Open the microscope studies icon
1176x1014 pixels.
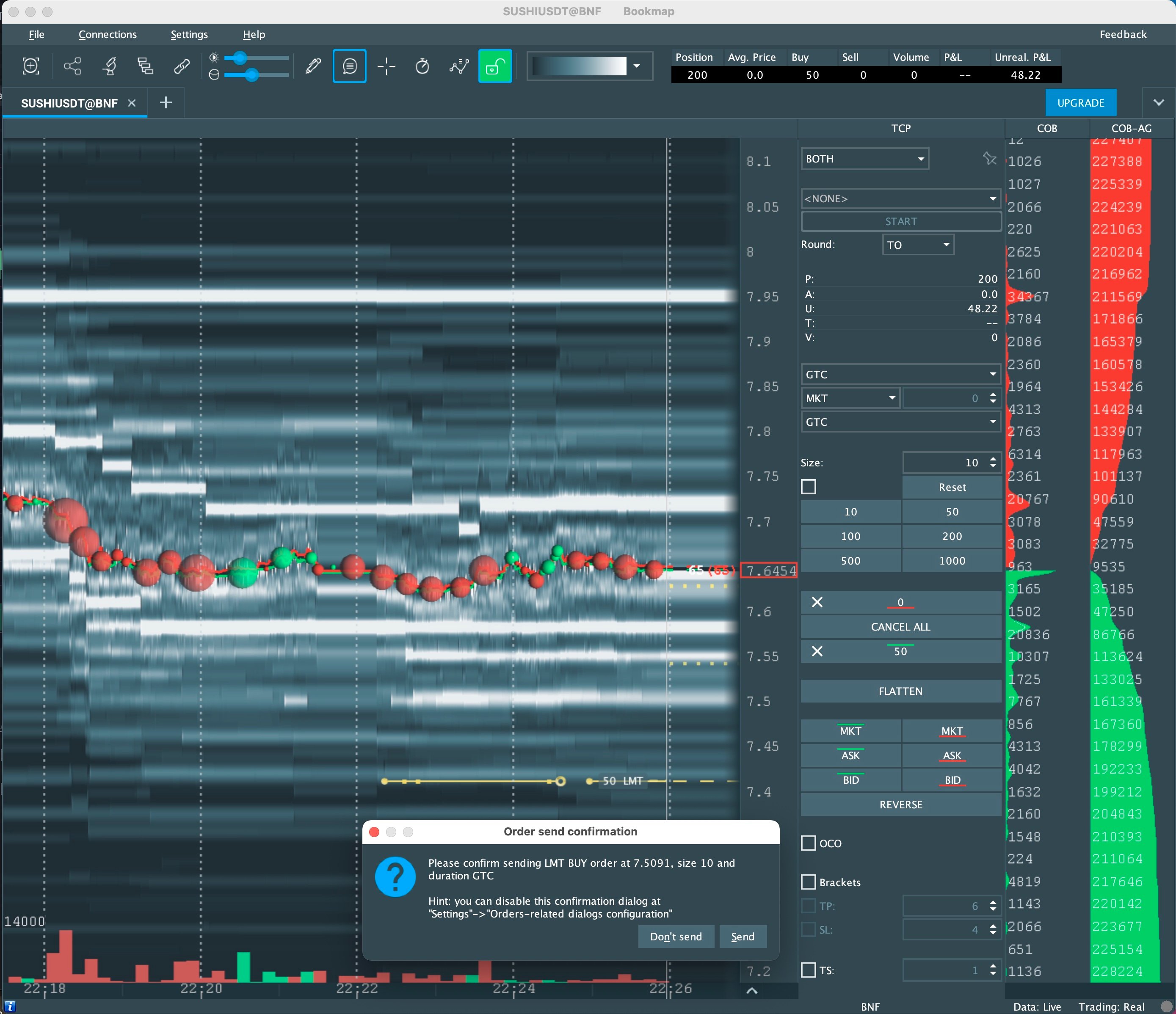110,66
